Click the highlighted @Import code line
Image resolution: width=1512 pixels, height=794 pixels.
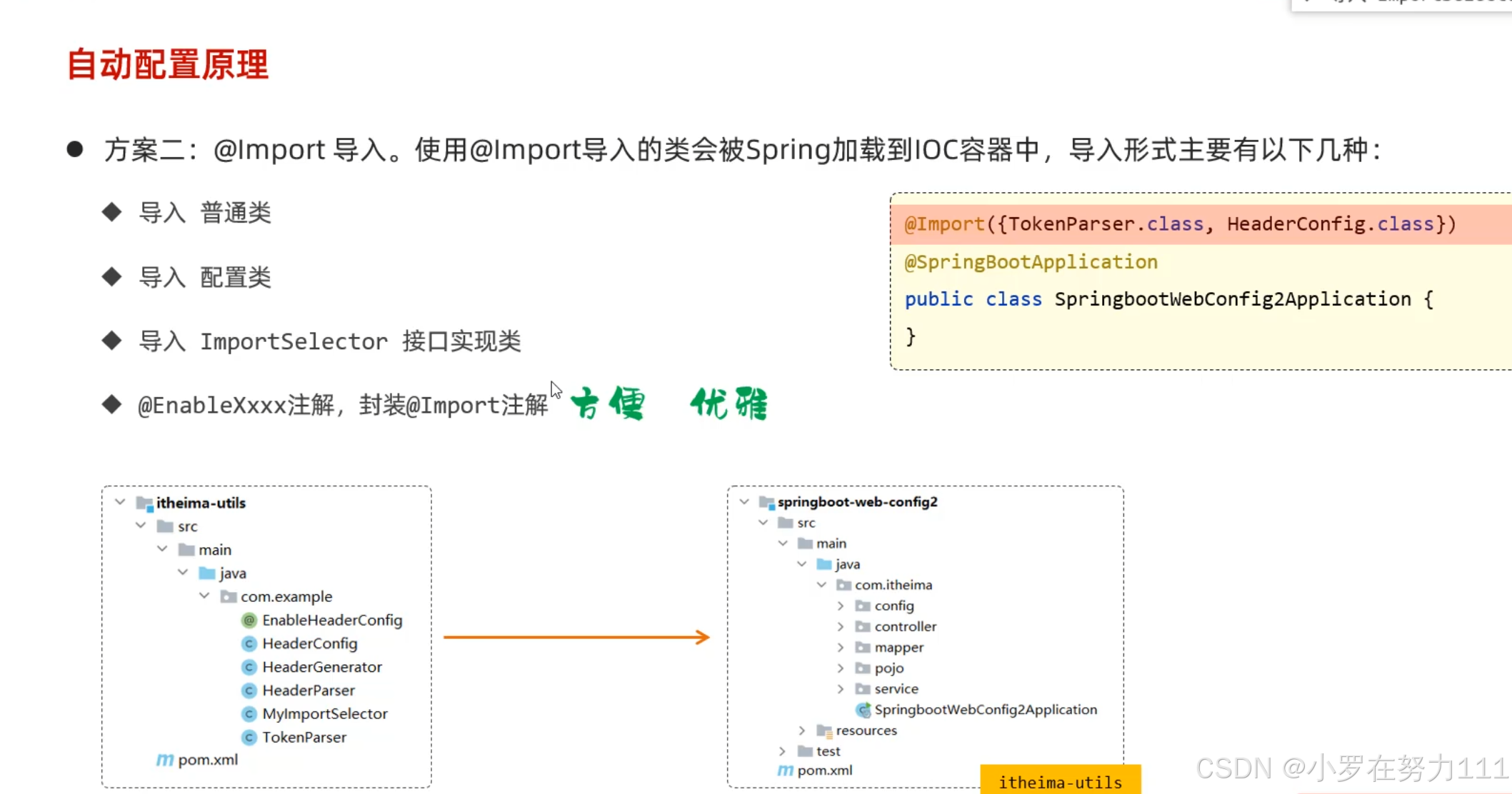coord(1179,224)
